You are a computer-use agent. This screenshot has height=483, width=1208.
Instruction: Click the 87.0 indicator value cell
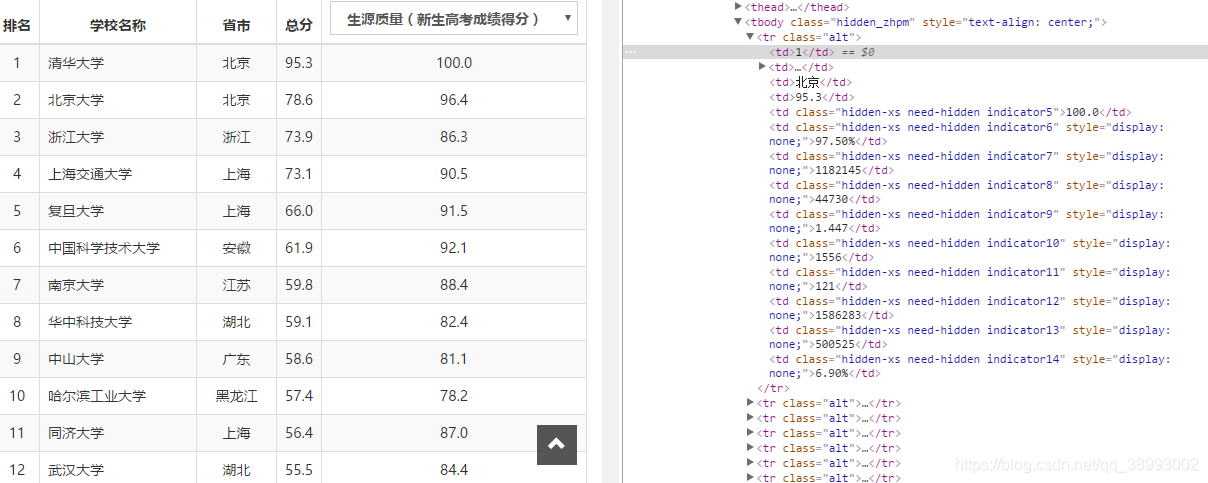coord(454,433)
